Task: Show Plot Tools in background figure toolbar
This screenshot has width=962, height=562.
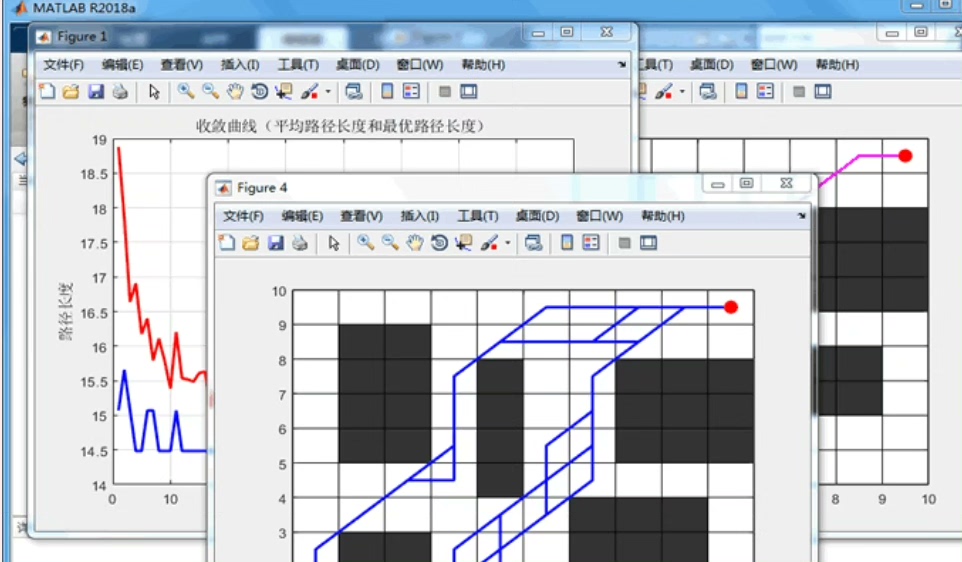Action: tap(823, 91)
